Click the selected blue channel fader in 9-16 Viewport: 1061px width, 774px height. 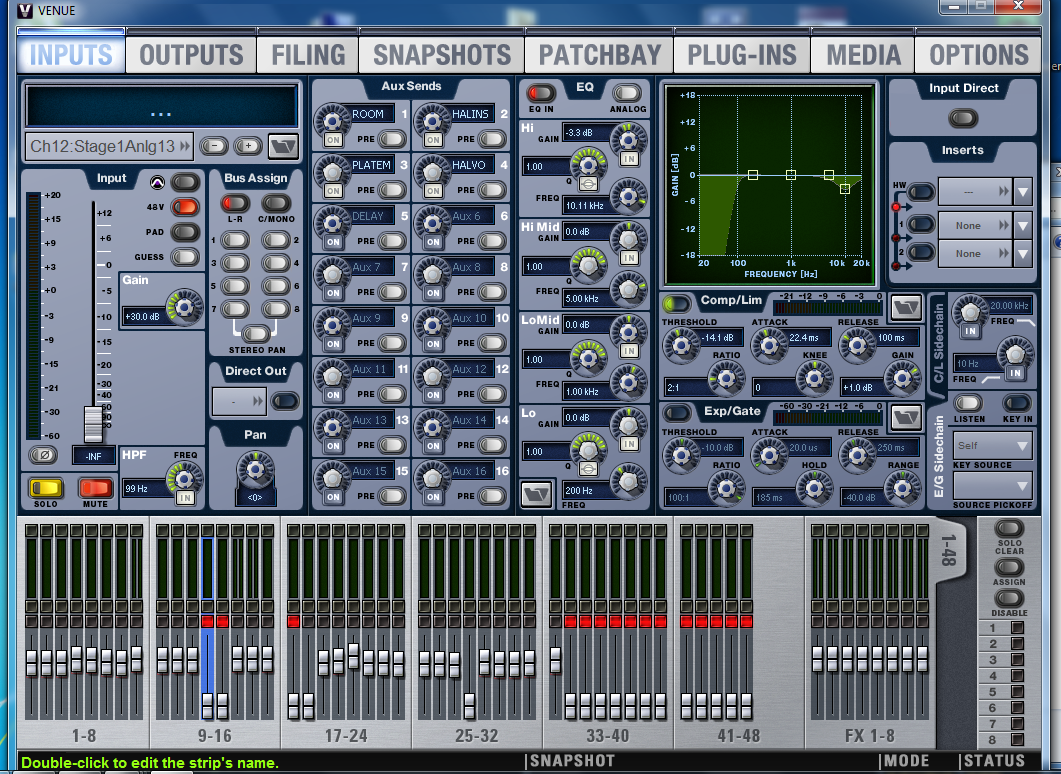click(207, 705)
